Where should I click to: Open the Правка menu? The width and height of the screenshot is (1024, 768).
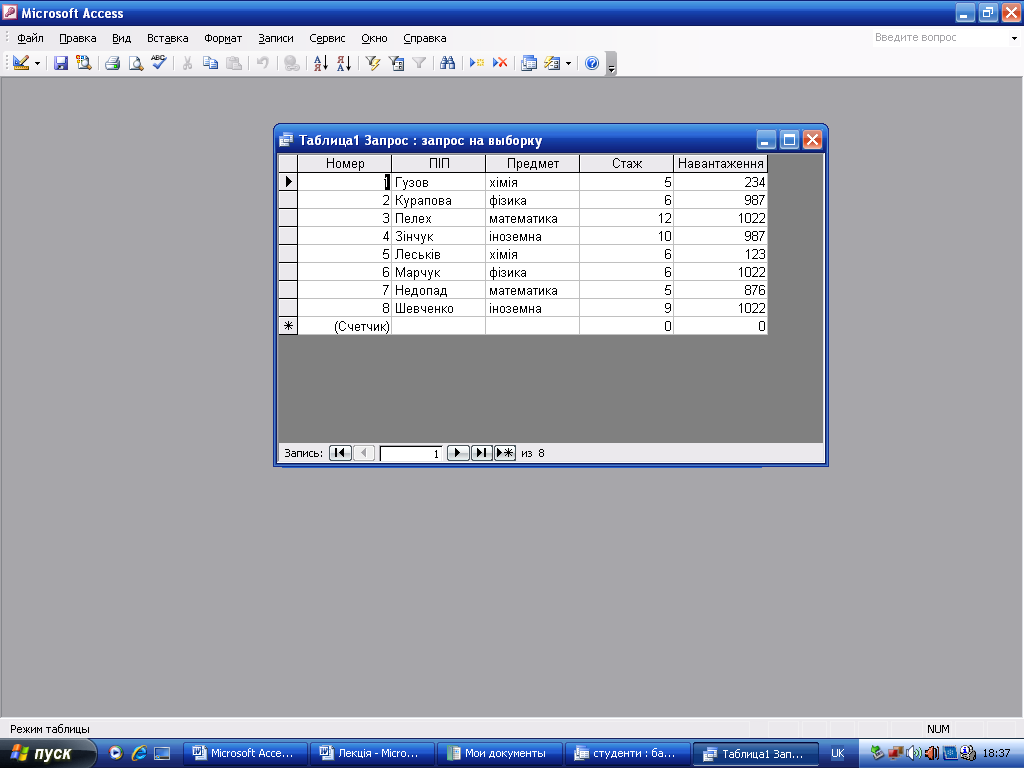pos(78,38)
